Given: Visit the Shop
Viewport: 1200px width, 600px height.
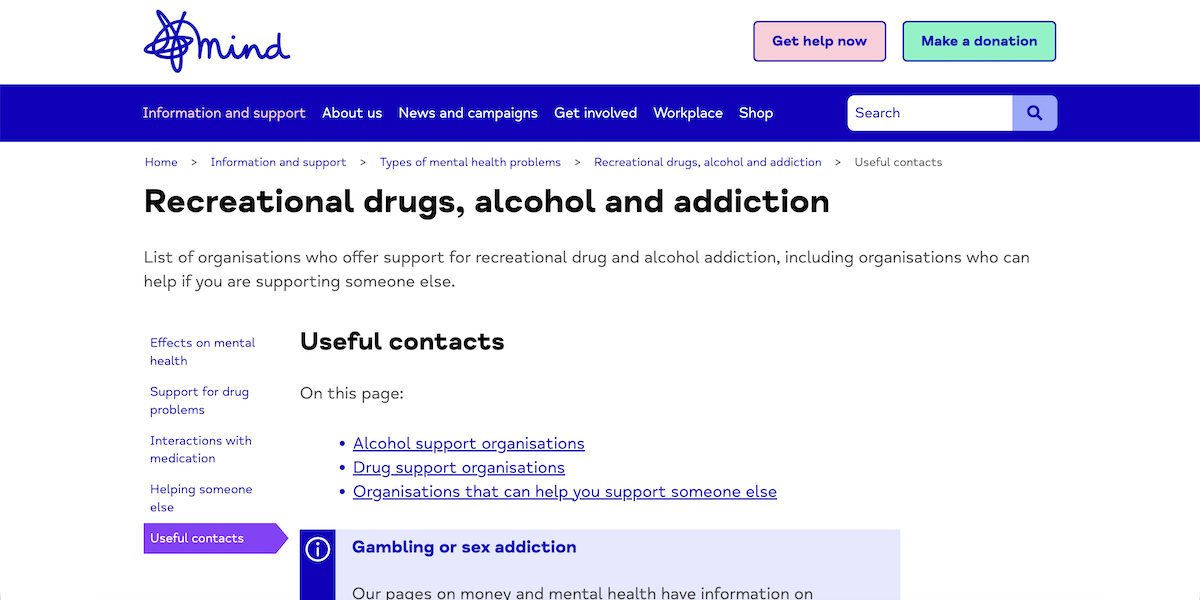Looking at the screenshot, I should click(755, 113).
